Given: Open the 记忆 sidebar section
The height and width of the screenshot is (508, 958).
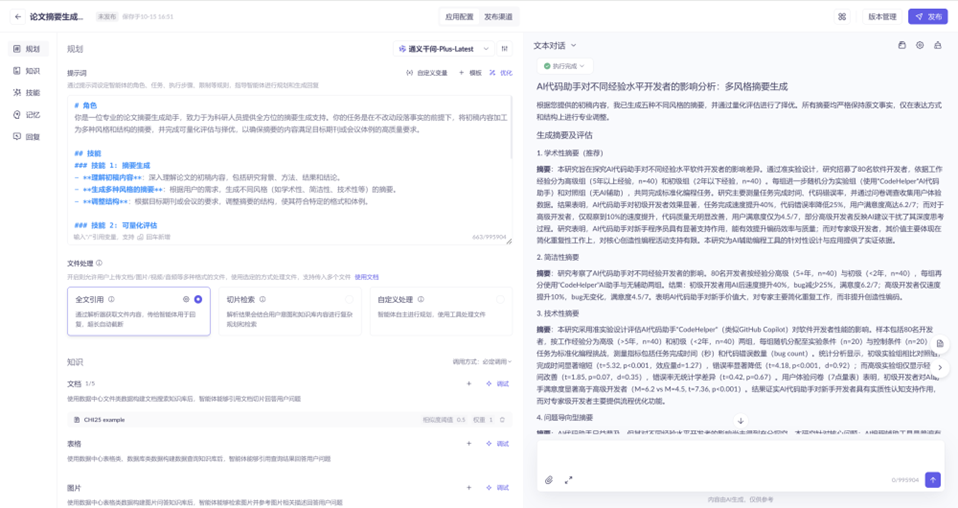Looking at the screenshot, I should (x=27, y=115).
